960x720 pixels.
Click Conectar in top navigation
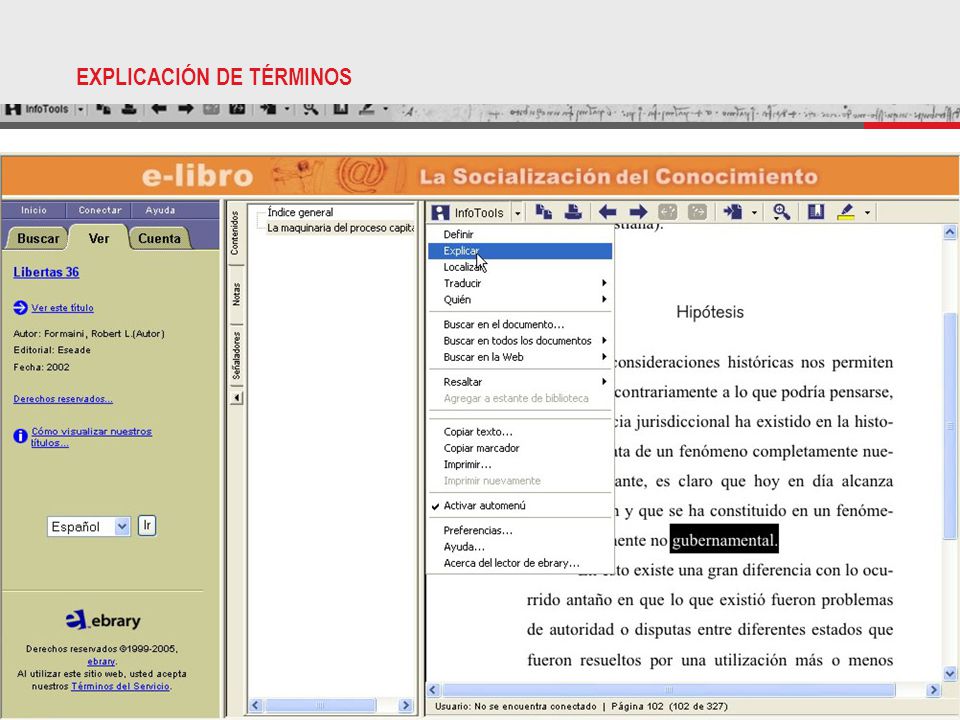(100, 210)
